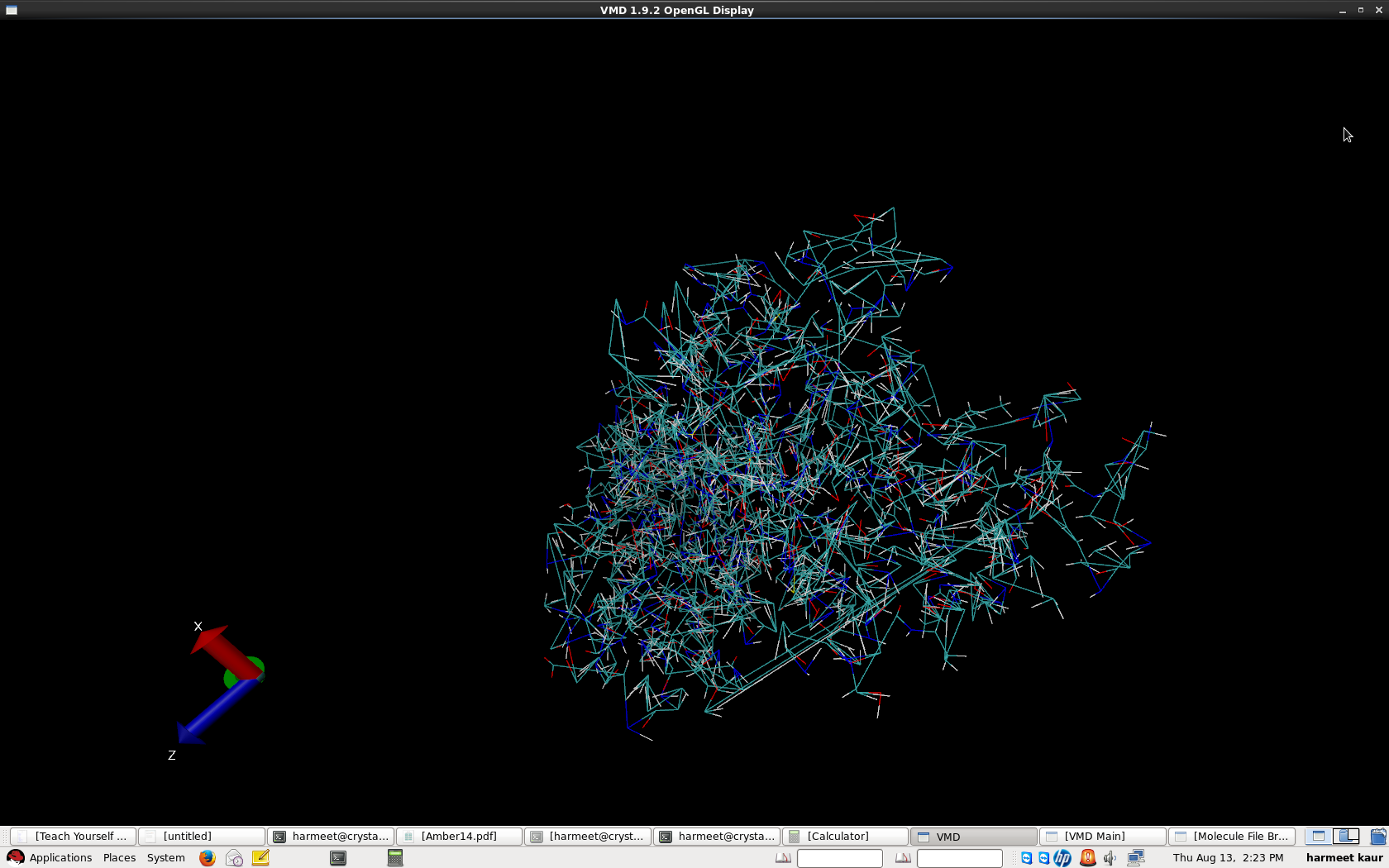Viewport: 1389px width, 868px height.
Task: Click the HP tray icon
Action: tap(1062, 858)
